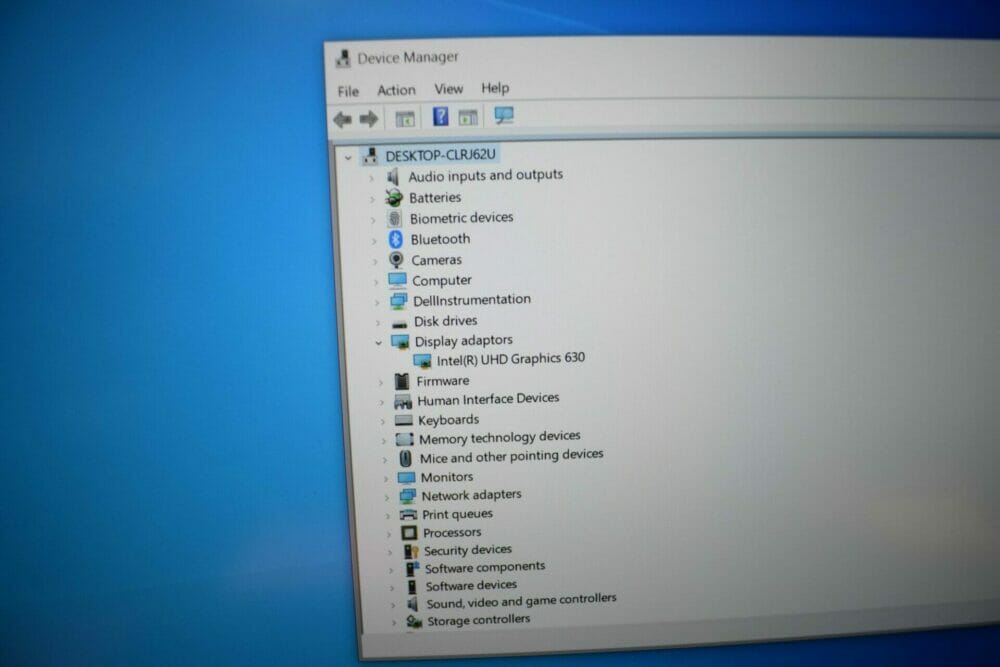
Task: Open the Help menu
Action: point(495,87)
